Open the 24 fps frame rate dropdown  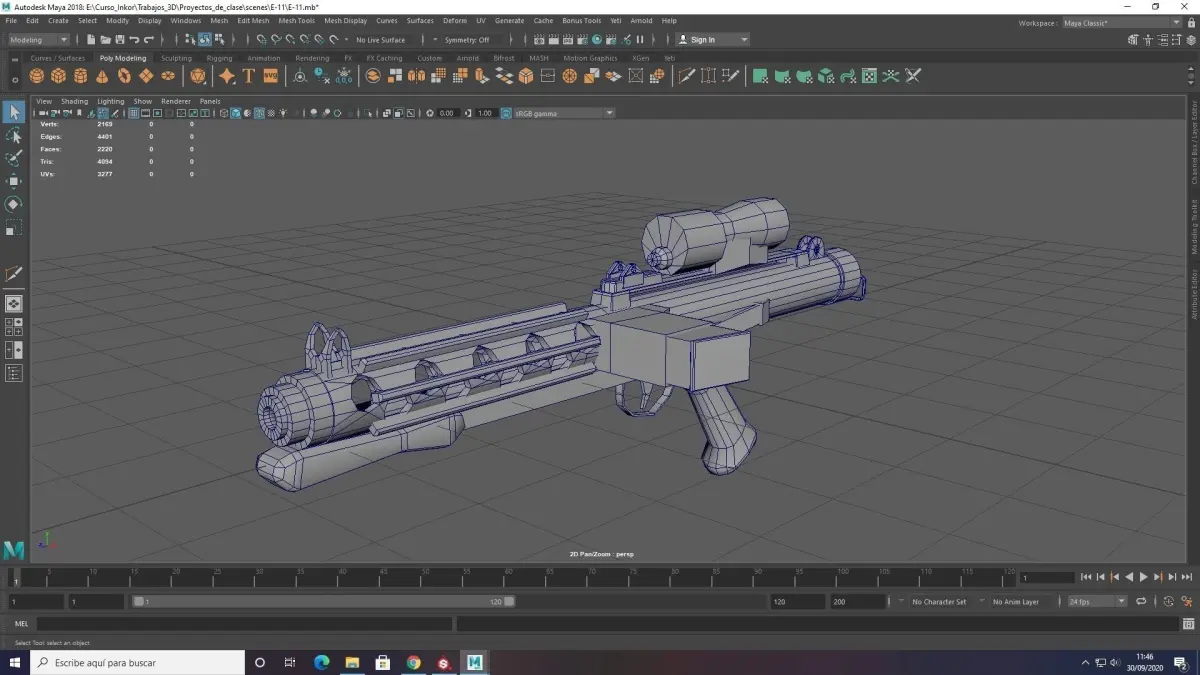coord(1096,602)
